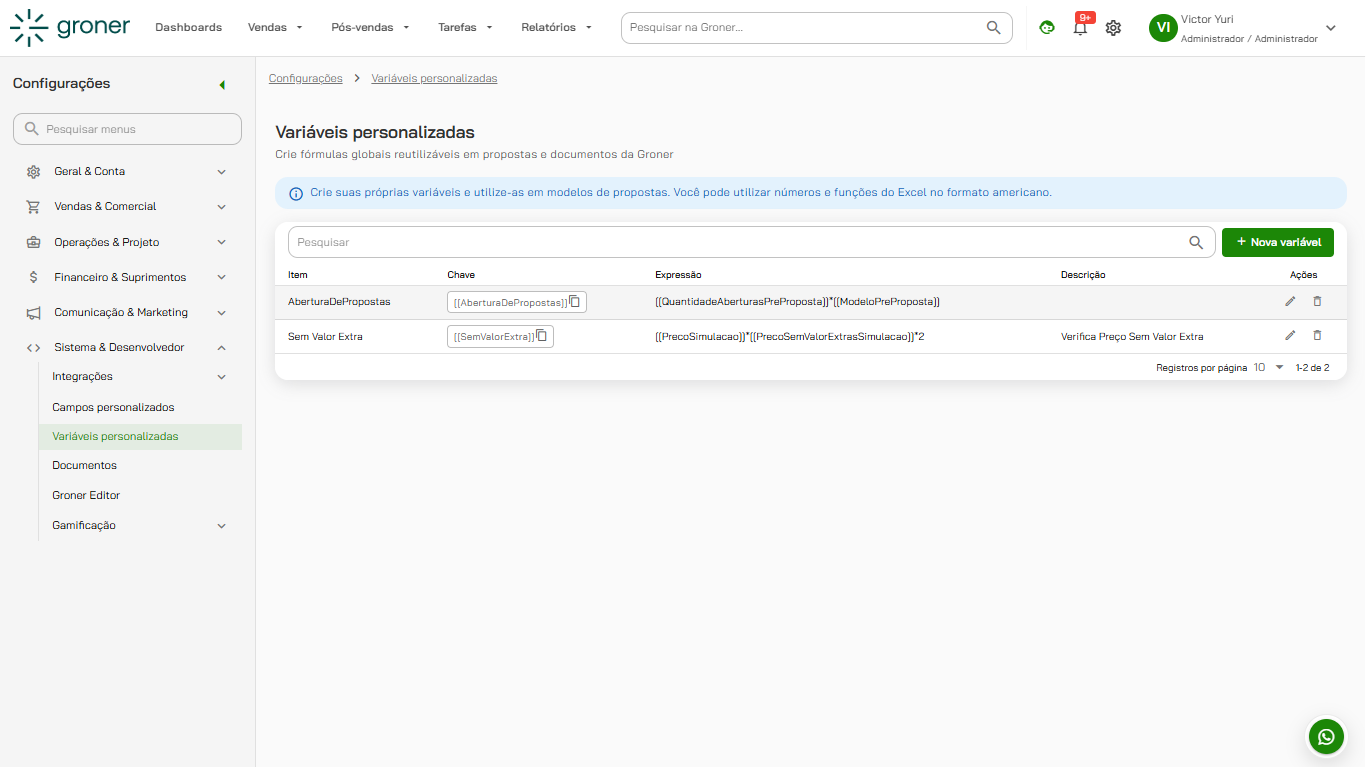1366x768 pixels.
Task: Collapse the Configurações sidebar with green arrow
Action: 222,85
